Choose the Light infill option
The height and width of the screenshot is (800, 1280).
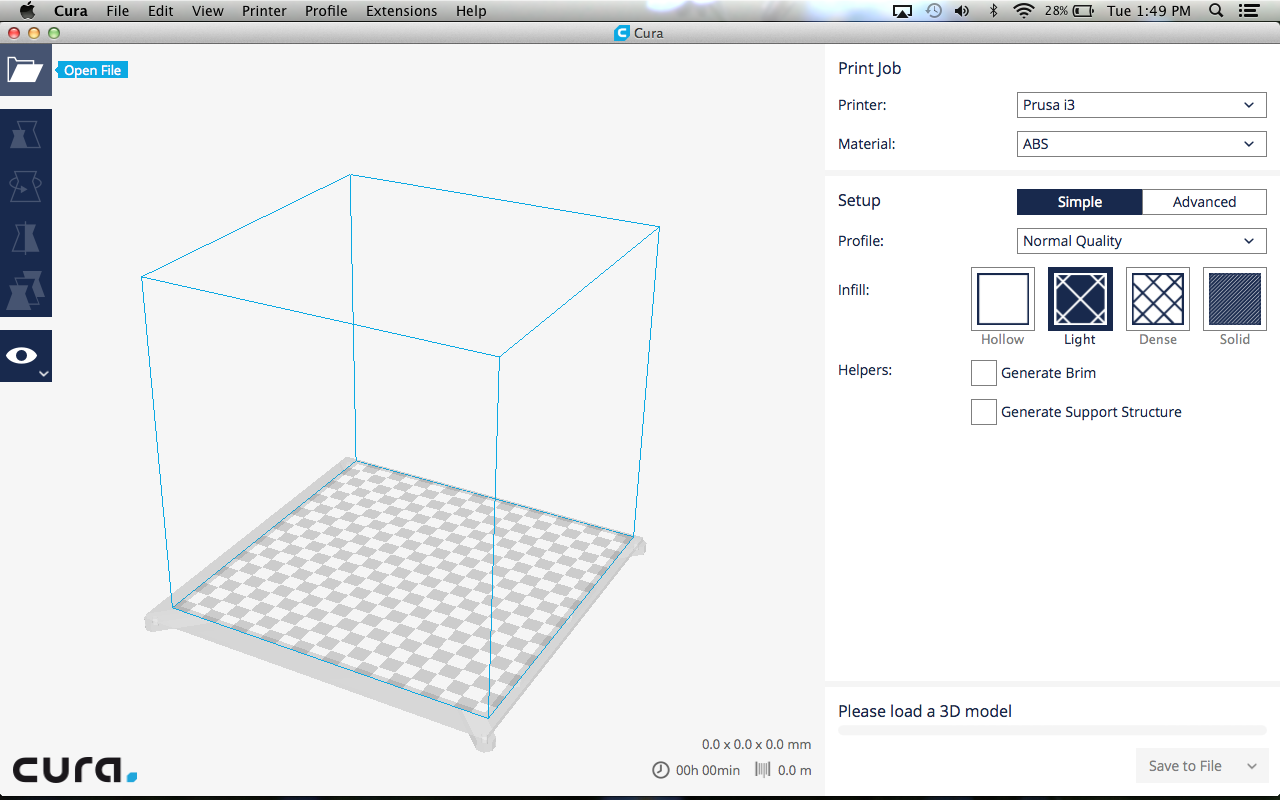click(1080, 299)
